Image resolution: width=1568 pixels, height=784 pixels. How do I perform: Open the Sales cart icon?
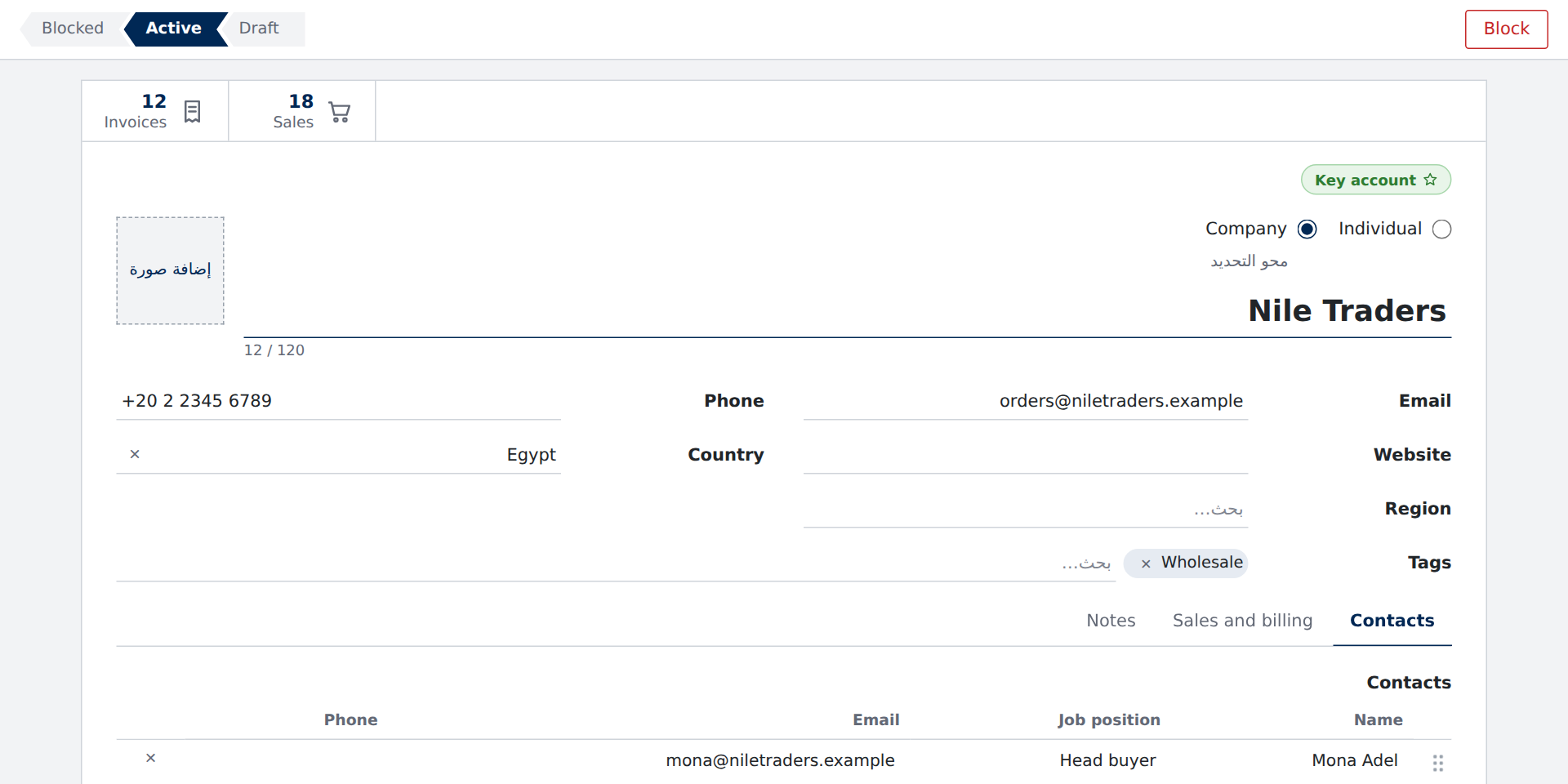click(x=339, y=111)
